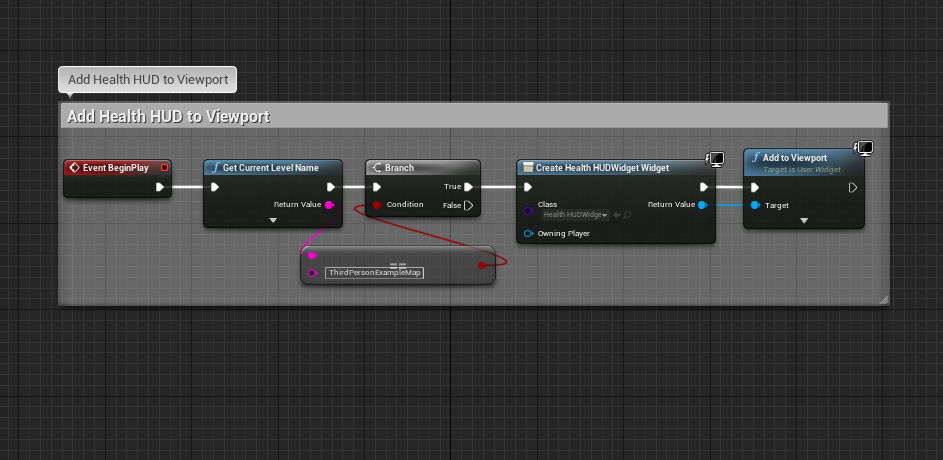
Task: Click the Target pin on Add to Viewport
Action: (x=755, y=205)
